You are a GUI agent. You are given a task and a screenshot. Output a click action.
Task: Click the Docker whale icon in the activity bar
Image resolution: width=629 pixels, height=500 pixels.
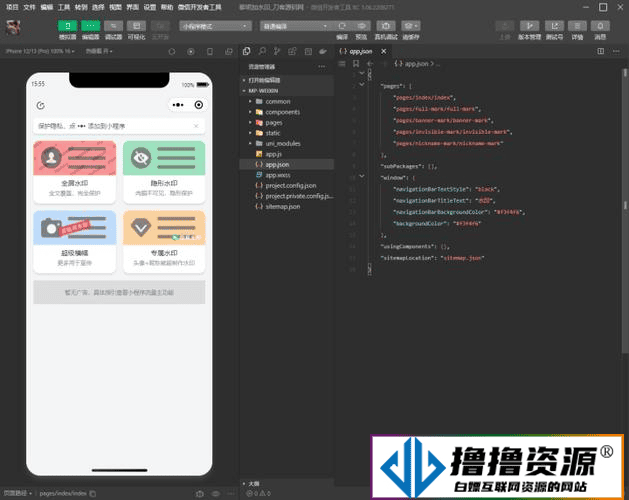click(323, 51)
